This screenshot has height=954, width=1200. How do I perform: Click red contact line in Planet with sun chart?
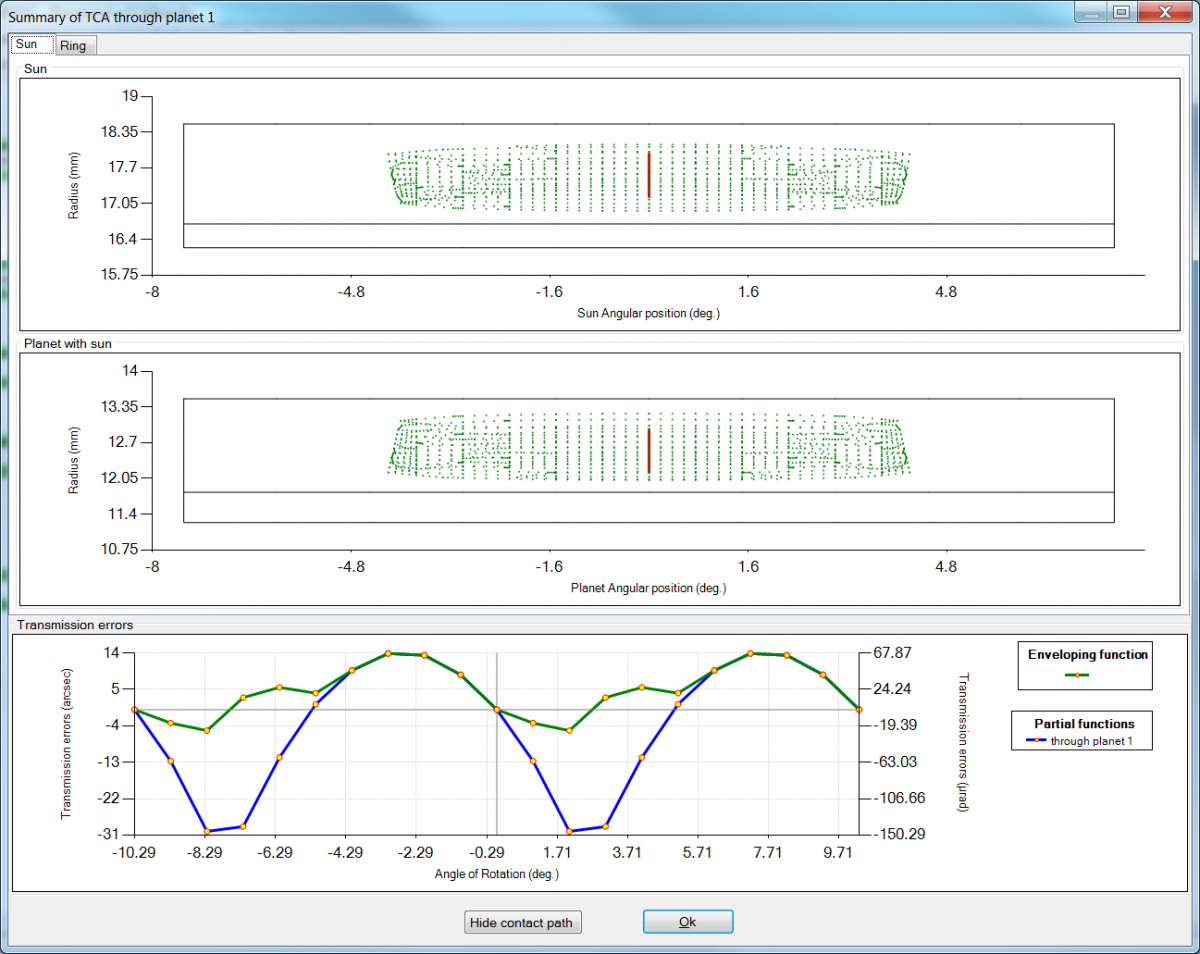pyautogui.click(x=649, y=451)
